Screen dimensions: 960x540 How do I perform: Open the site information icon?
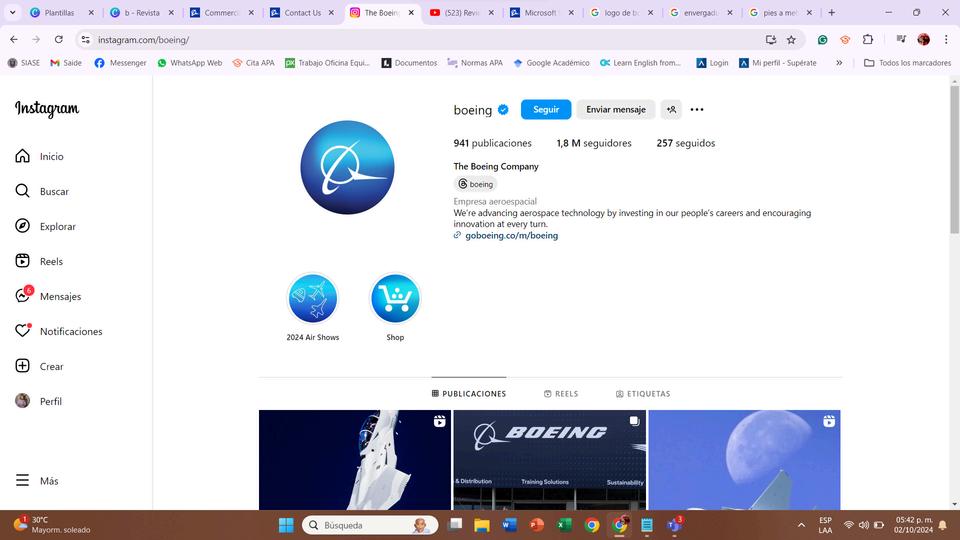[x=86, y=39]
